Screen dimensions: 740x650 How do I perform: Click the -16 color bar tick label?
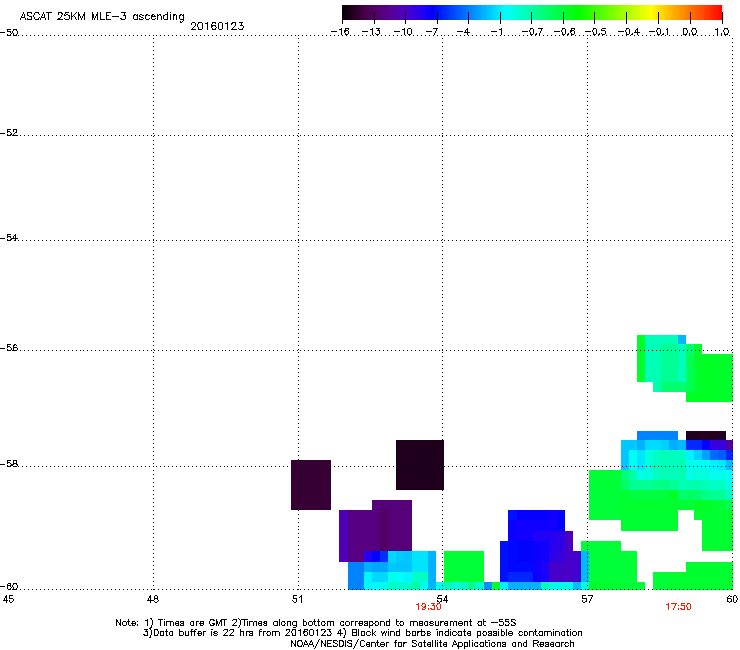coord(340,32)
